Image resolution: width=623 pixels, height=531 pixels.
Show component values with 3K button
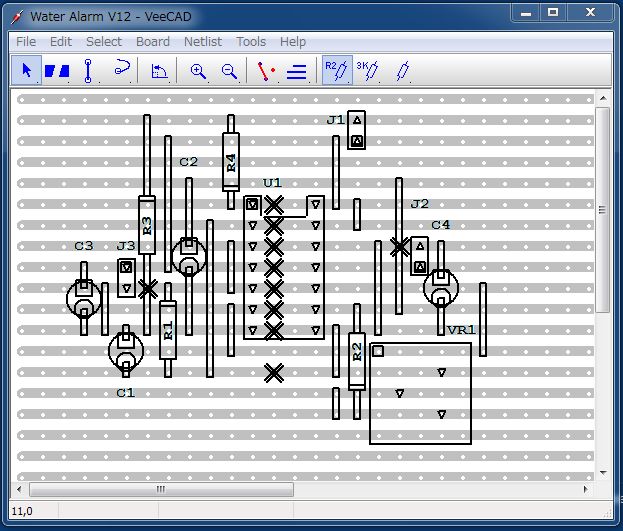368,71
